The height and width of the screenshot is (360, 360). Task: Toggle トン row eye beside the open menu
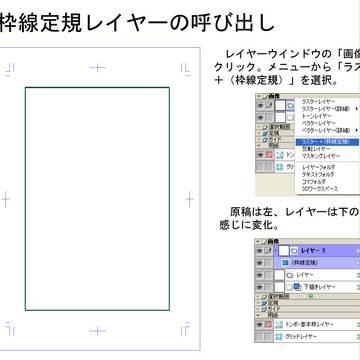(260, 155)
